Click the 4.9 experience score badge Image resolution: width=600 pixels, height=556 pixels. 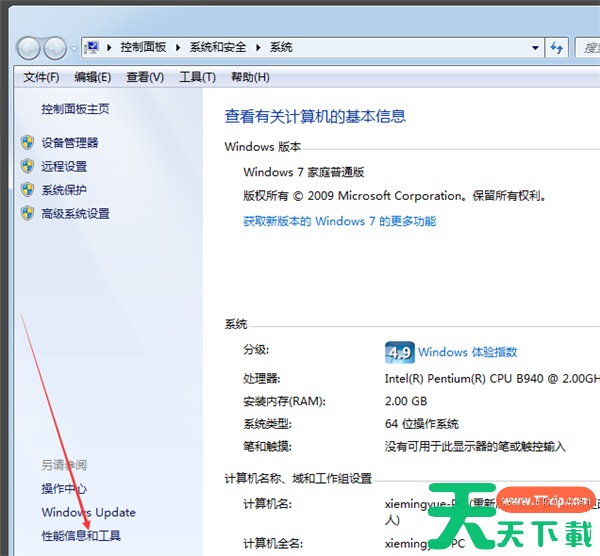[399, 352]
